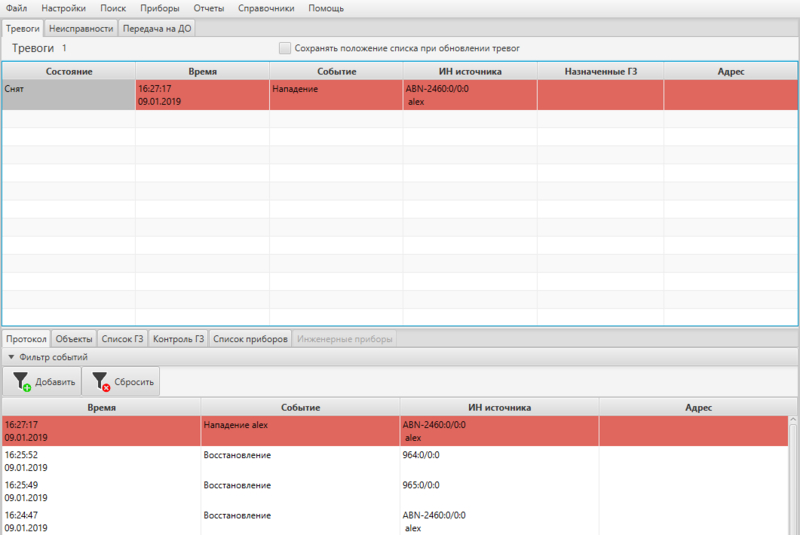Switch to the Передача на ДО tab
800x535 pixels.
[x=157, y=28]
